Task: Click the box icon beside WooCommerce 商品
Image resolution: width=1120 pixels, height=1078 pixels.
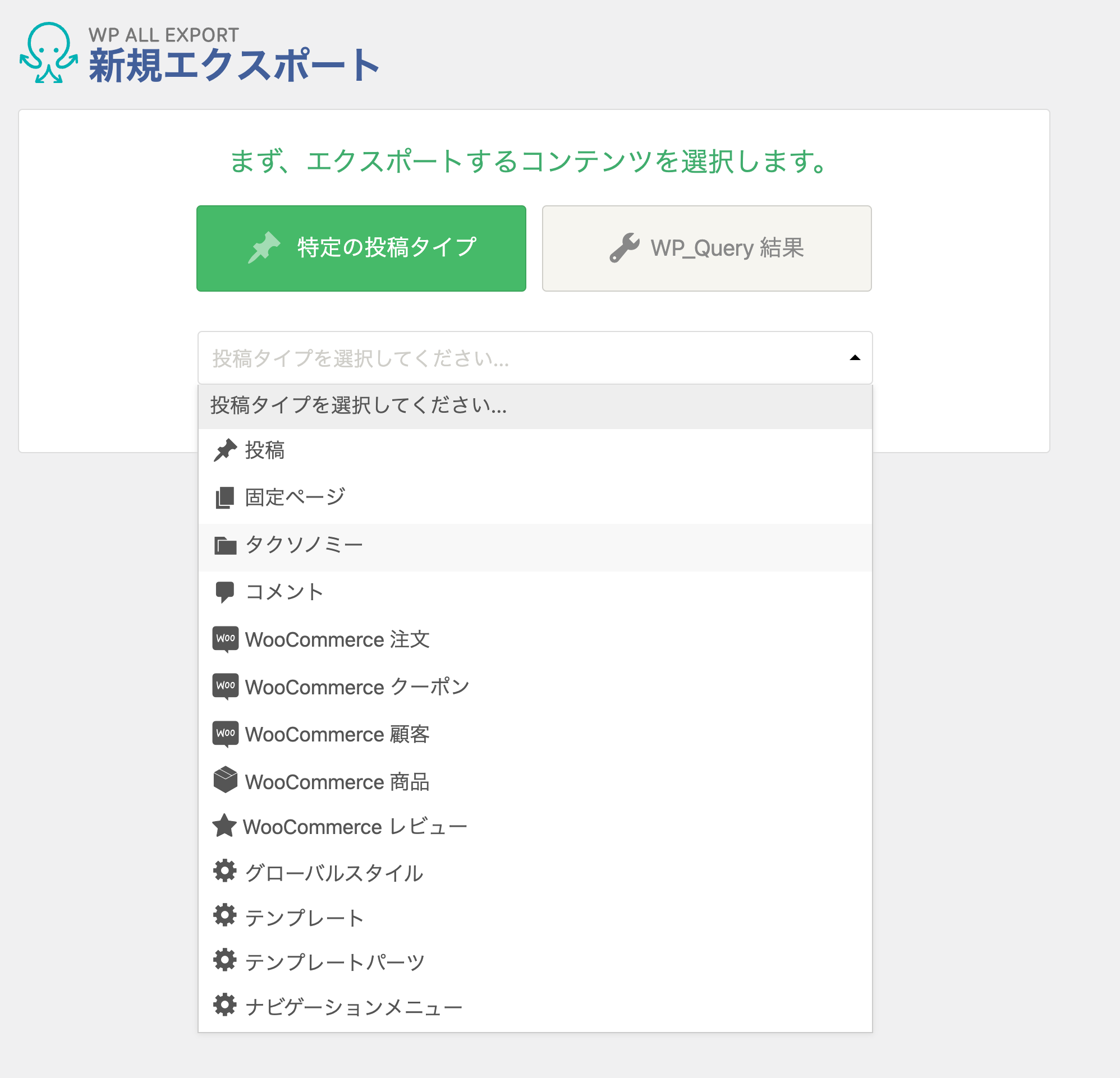Action: [x=225, y=780]
